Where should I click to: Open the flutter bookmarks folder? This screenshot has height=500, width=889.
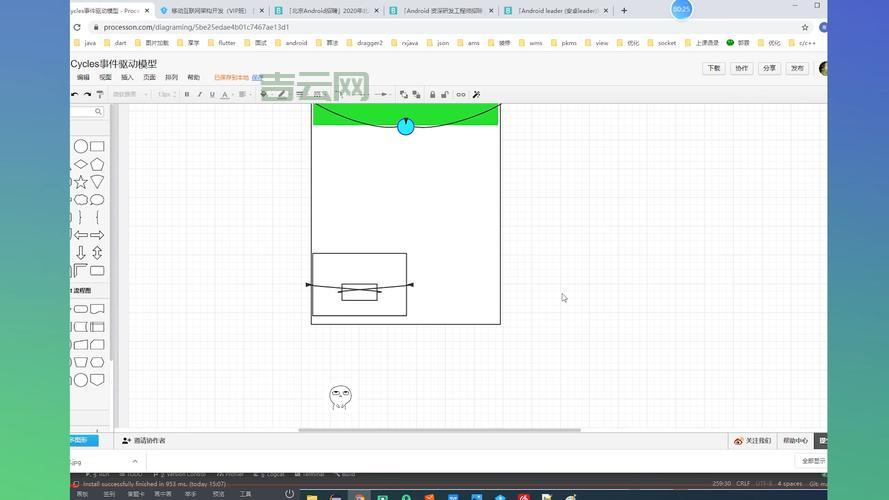[222, 43]
